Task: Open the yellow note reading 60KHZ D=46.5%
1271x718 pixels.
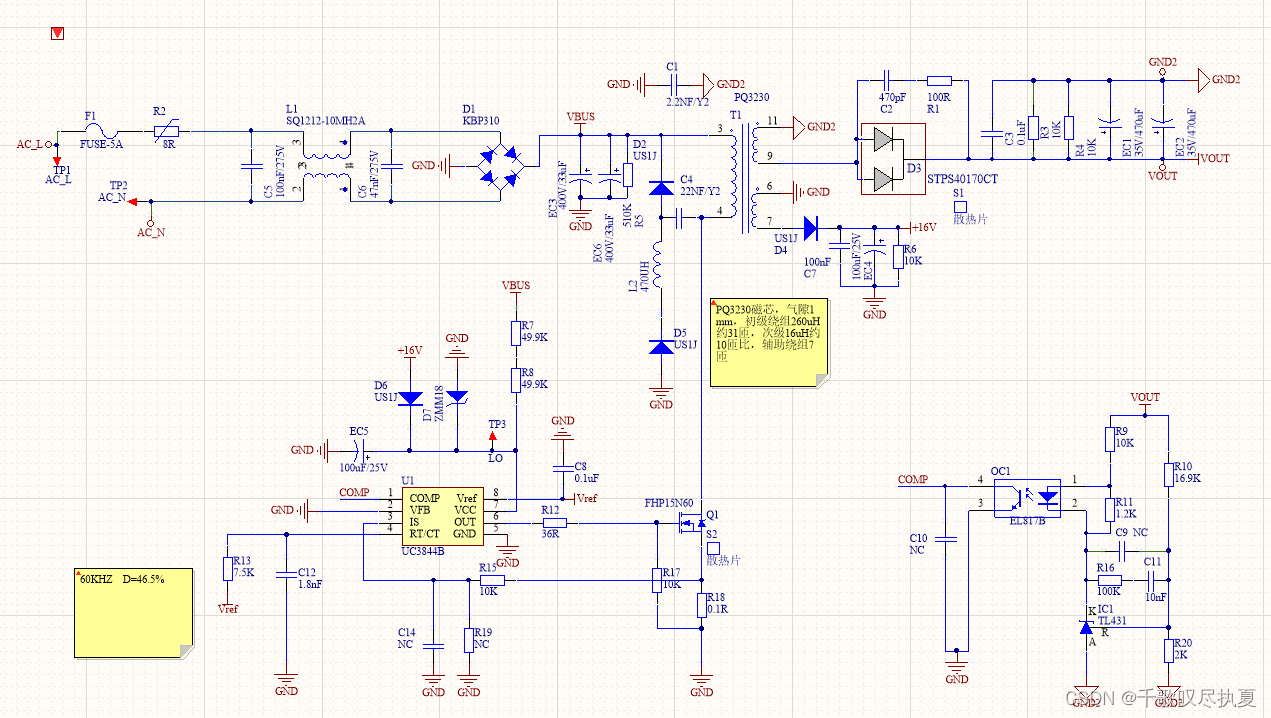Action: click(135, 614)
